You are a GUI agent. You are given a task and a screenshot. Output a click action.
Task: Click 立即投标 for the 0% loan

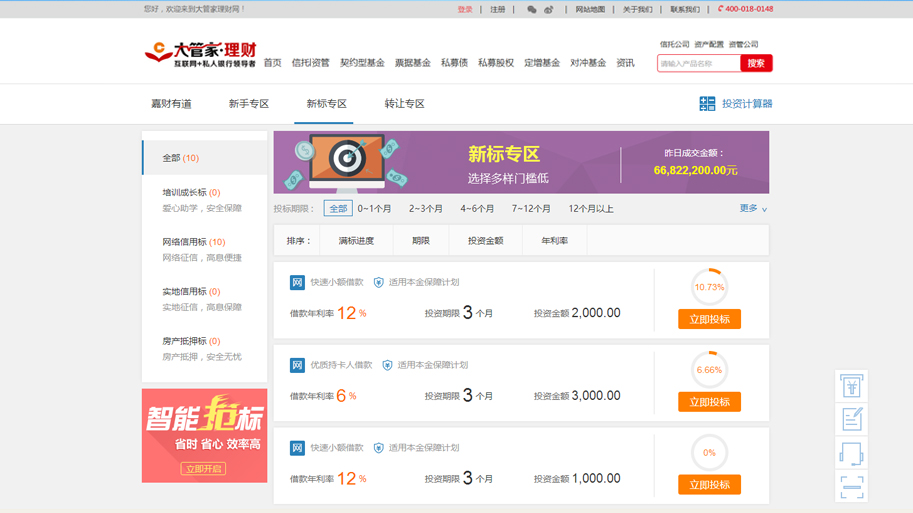click(x=709, y=484)
